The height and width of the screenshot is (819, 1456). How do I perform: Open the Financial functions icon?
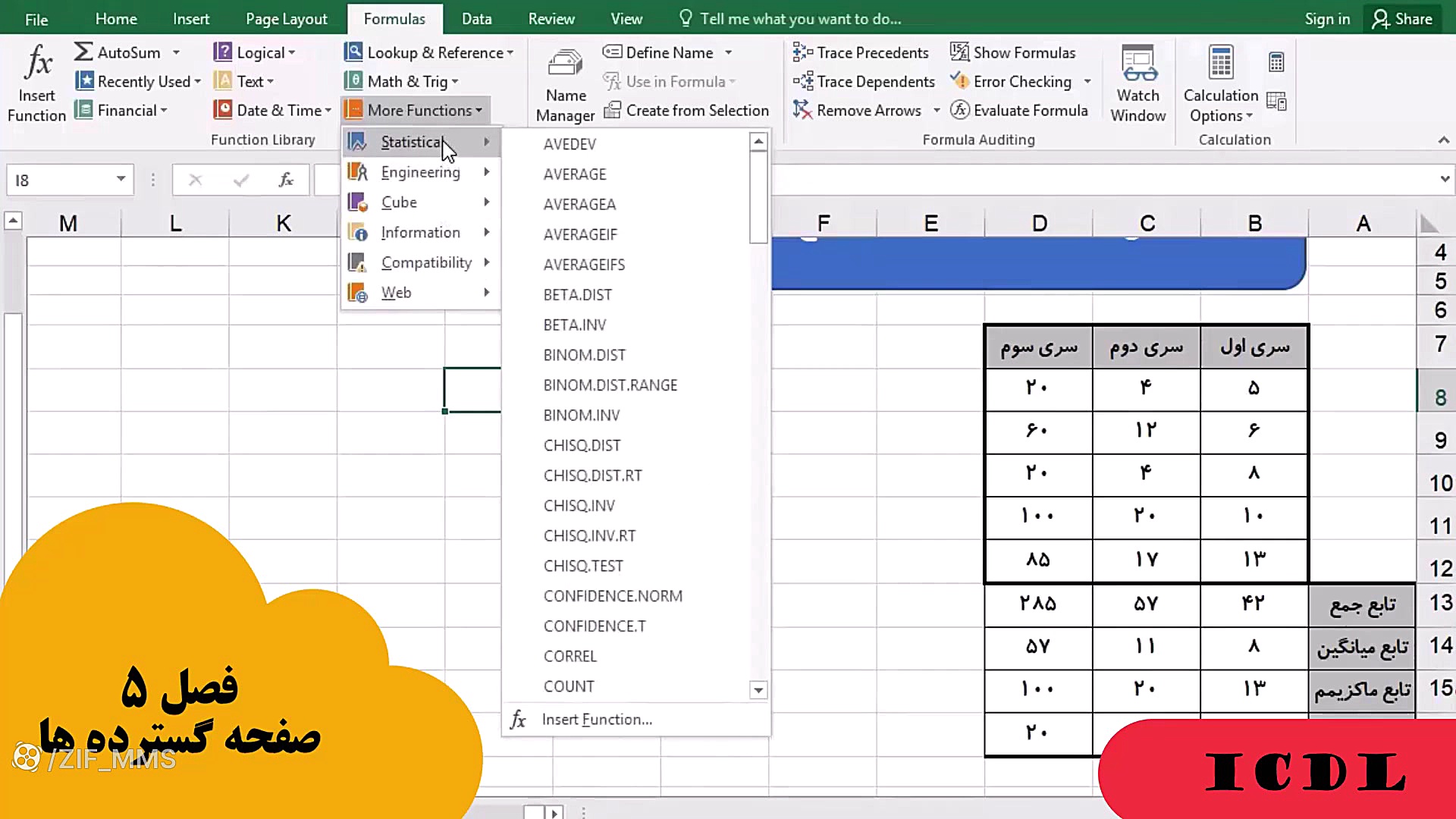pos(84,110)
